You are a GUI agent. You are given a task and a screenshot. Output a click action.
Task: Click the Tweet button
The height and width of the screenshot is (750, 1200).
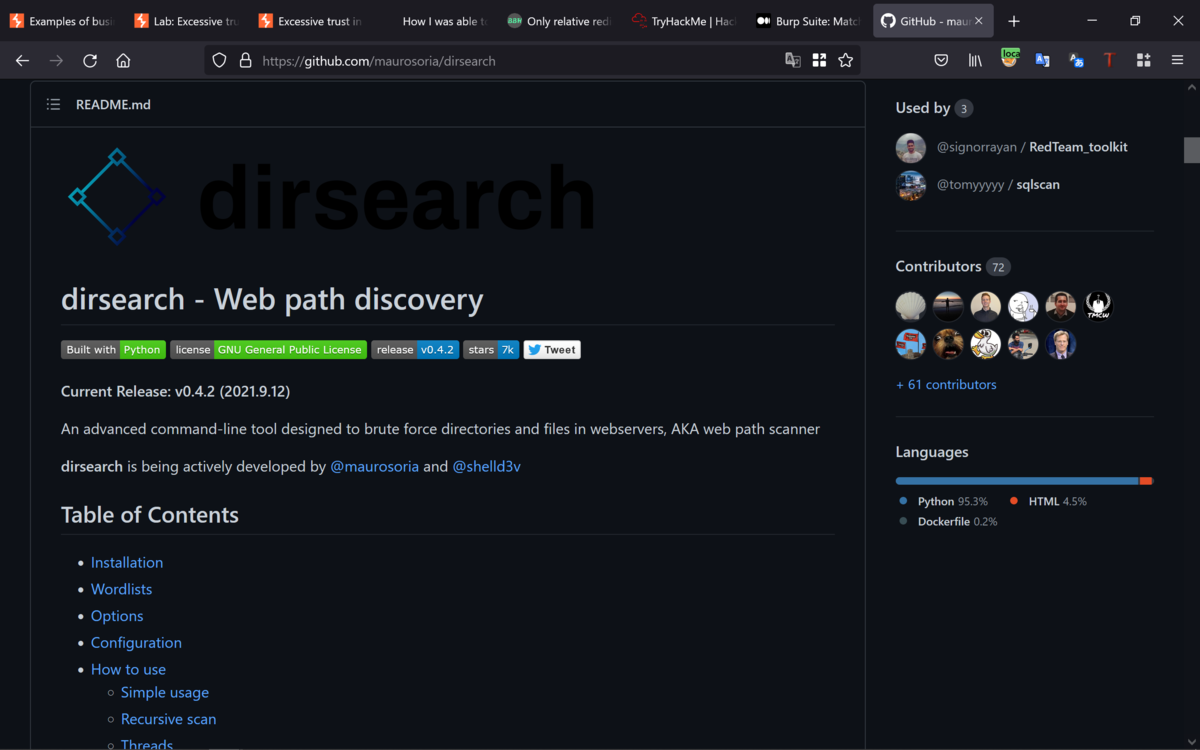pos(552,350)
